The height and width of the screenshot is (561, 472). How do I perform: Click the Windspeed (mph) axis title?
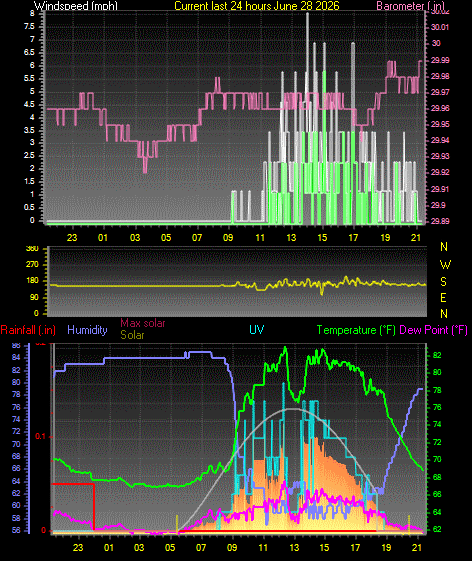(x=76, y=6)
